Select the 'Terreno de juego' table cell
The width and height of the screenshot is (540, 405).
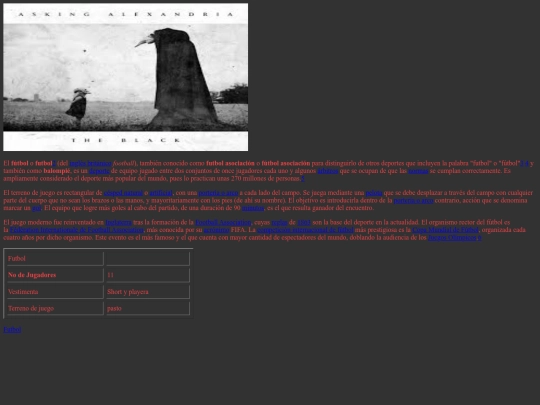55,308
